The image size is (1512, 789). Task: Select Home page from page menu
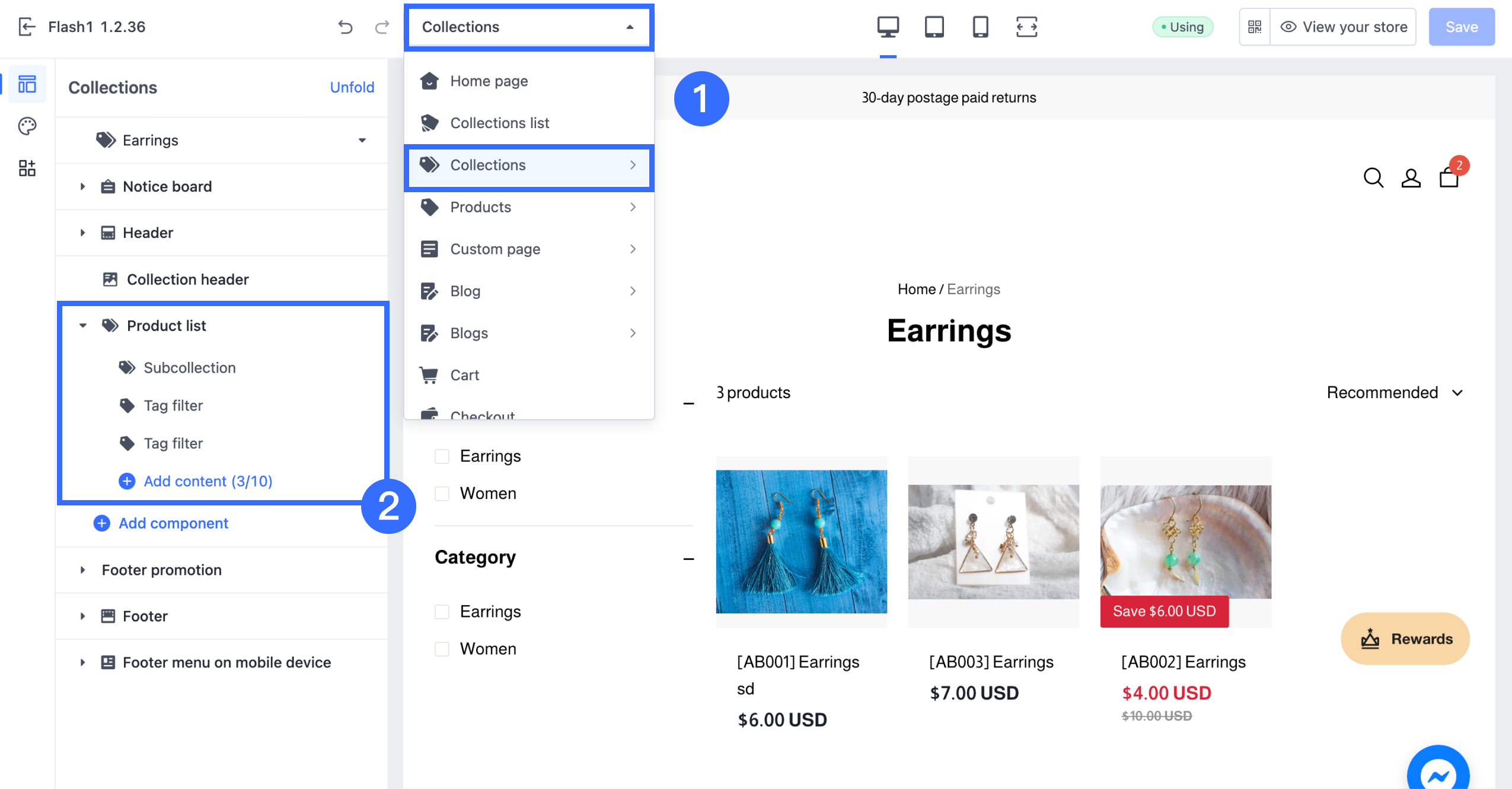pos(489,81)
